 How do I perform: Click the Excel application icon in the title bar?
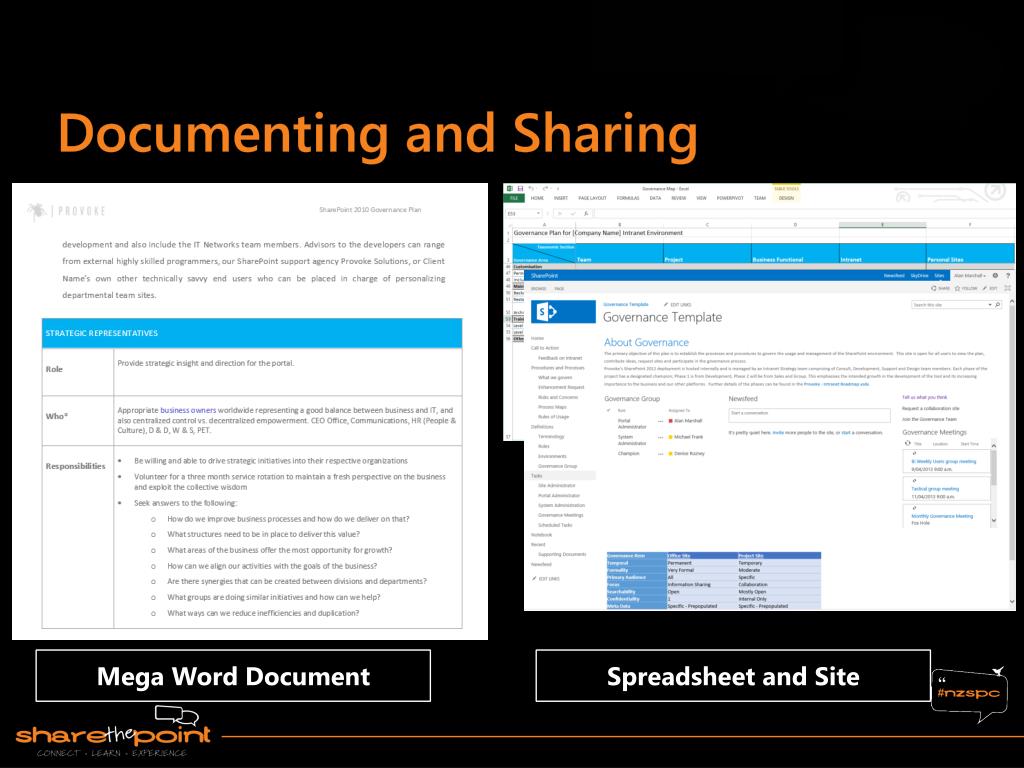point(510,189)
